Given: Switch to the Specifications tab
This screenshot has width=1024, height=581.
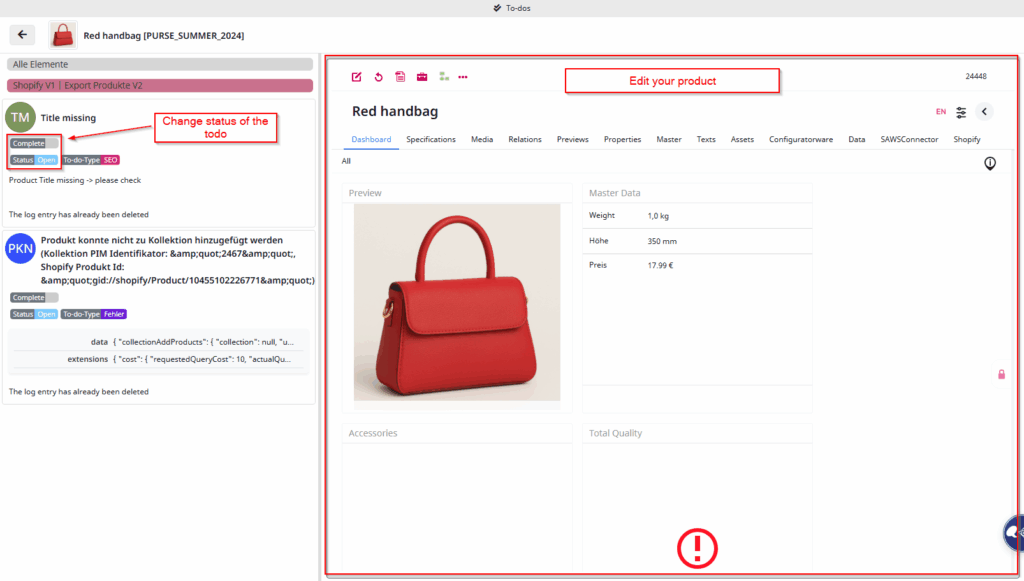Looking at the screenshot, I should click(430, 140).
